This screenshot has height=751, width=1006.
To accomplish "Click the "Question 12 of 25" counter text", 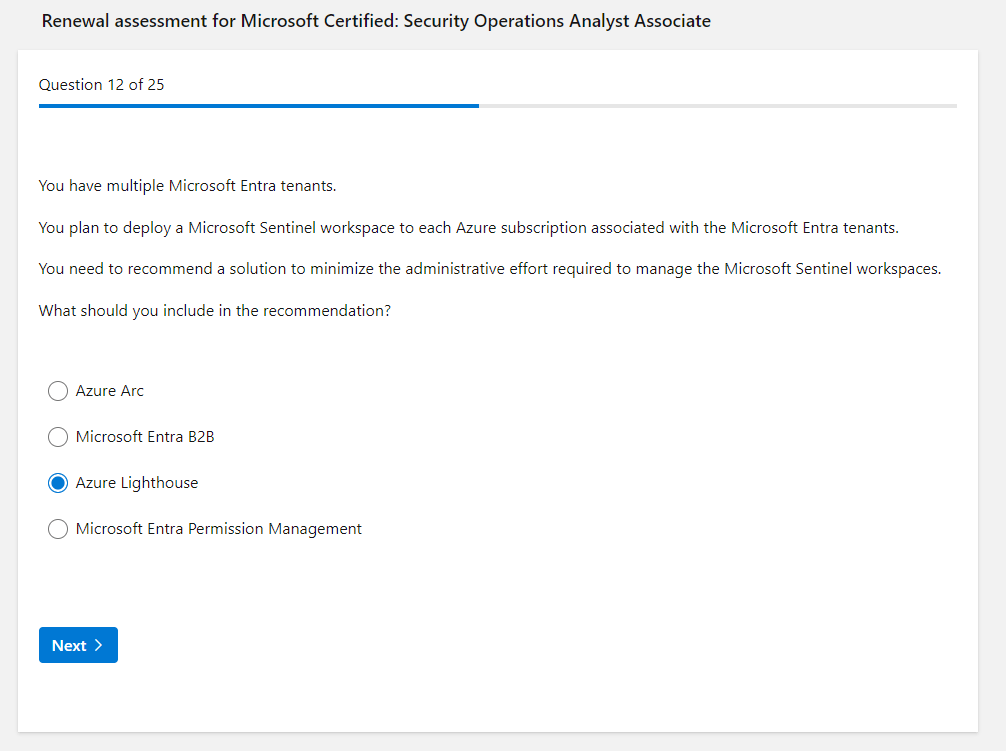I will 102,85.
